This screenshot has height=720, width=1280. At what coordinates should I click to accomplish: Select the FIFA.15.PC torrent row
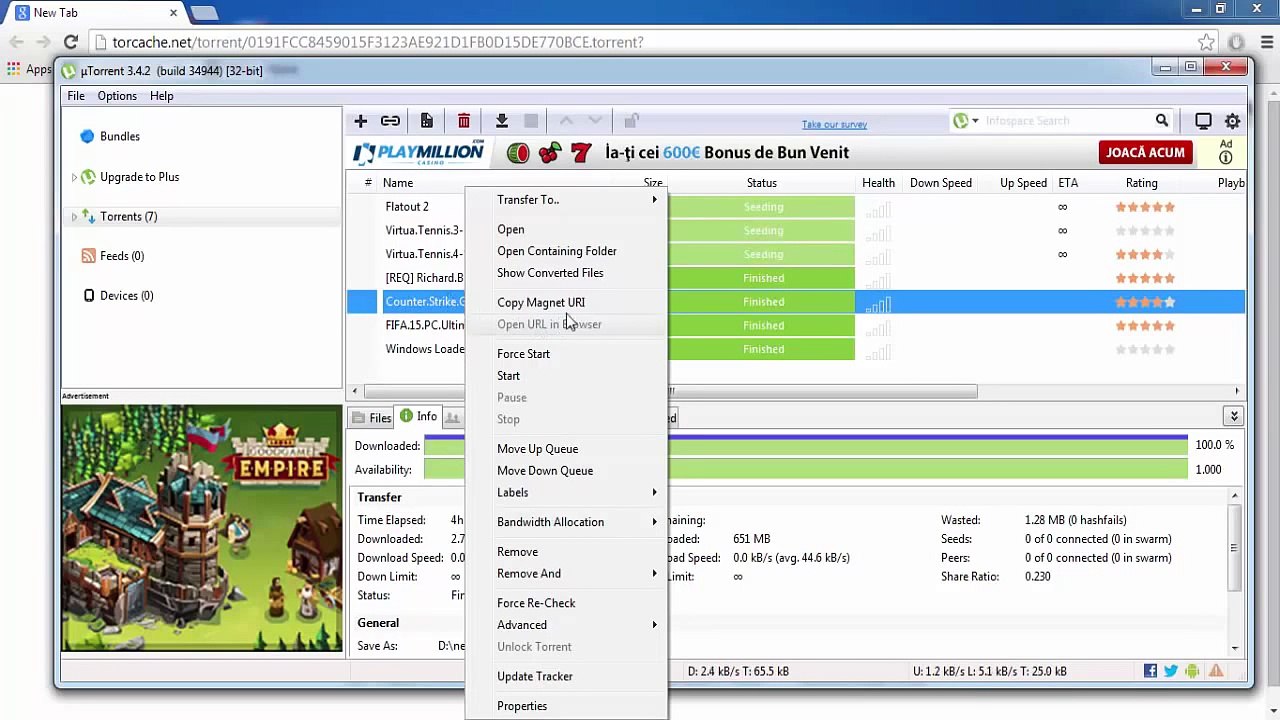coord(796,325)
